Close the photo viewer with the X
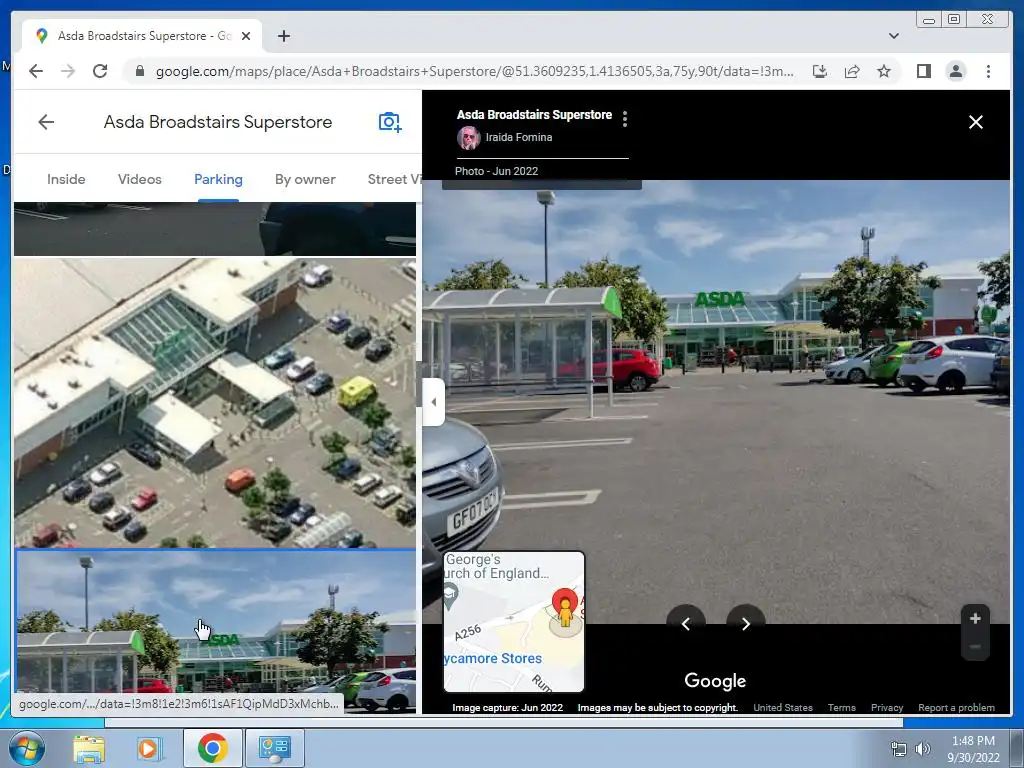 coord(976,122)
